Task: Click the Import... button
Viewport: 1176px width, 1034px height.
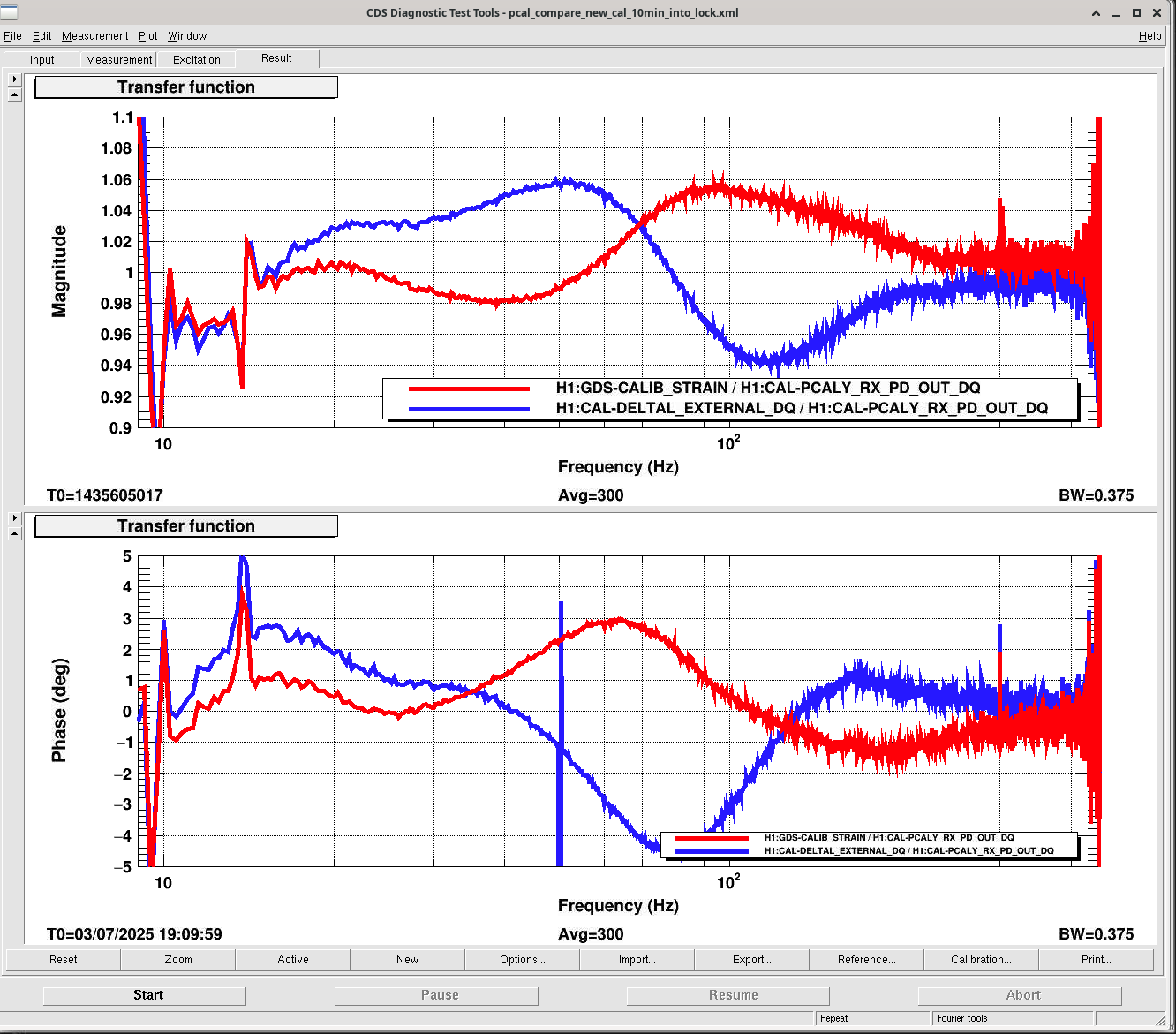Action: tap(637, 960)
